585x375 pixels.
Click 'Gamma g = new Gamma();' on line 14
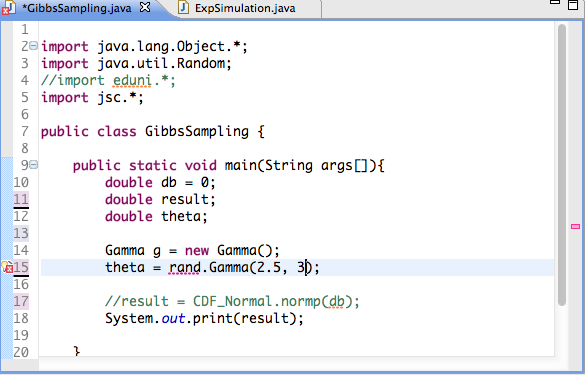pos(192,250)
